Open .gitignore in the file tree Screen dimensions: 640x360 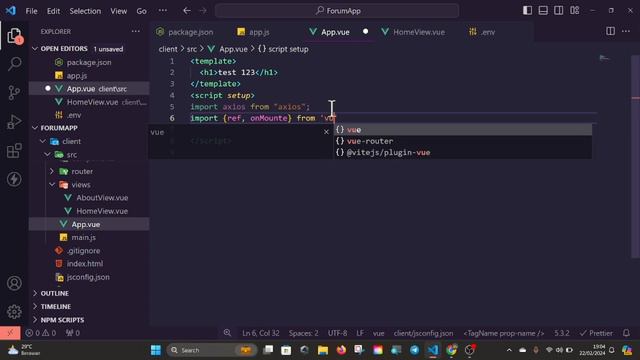coord(84,251)
